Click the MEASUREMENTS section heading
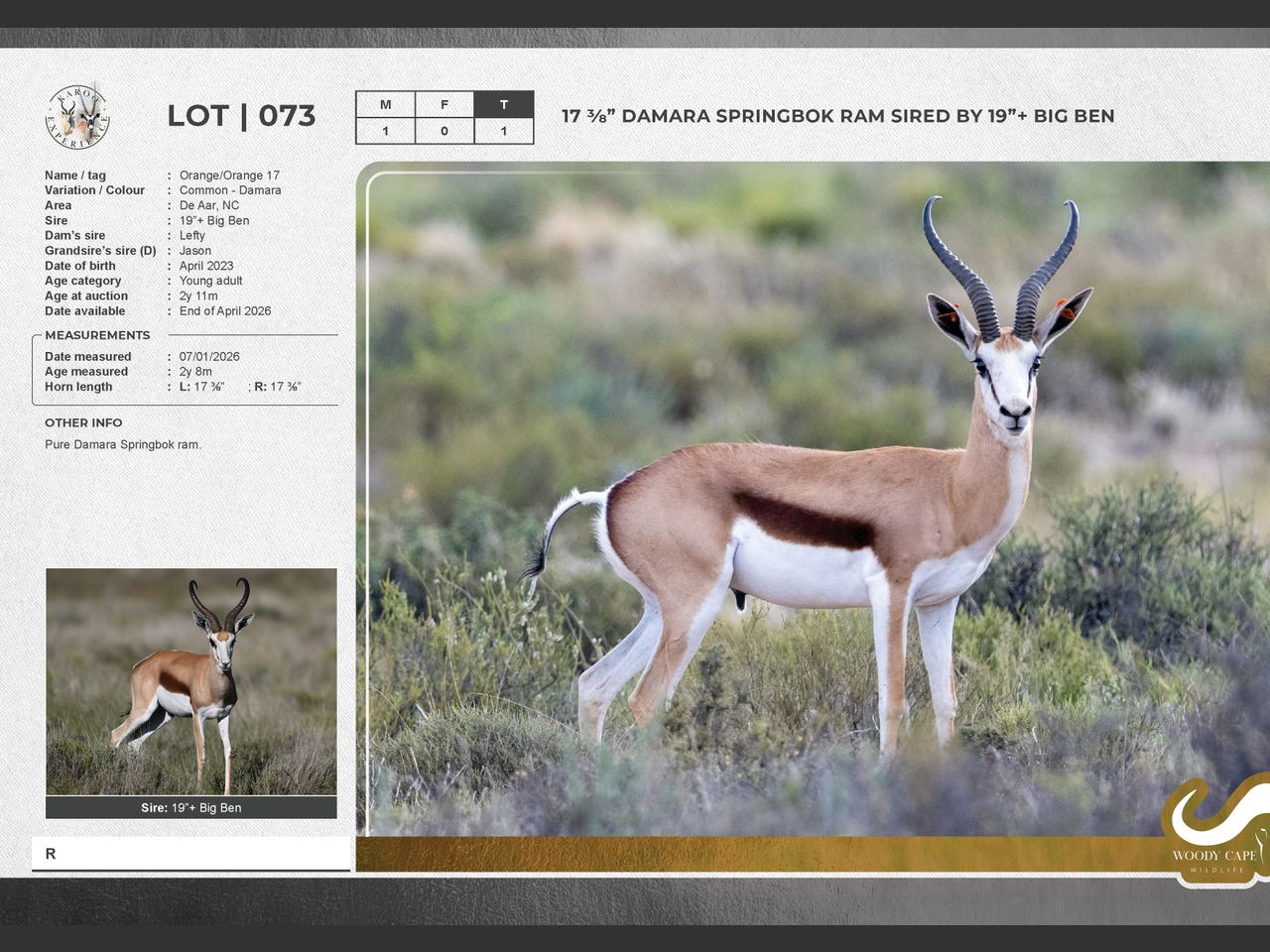The height and width of the screenshot is (952, 1270). tap(97, 335)
